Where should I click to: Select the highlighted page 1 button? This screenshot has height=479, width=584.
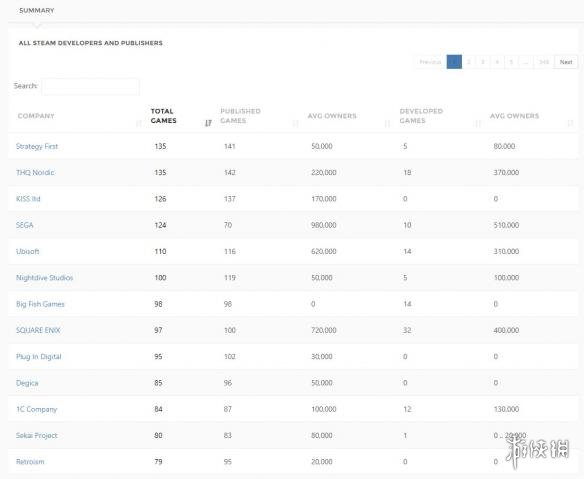tap(454, 62)
